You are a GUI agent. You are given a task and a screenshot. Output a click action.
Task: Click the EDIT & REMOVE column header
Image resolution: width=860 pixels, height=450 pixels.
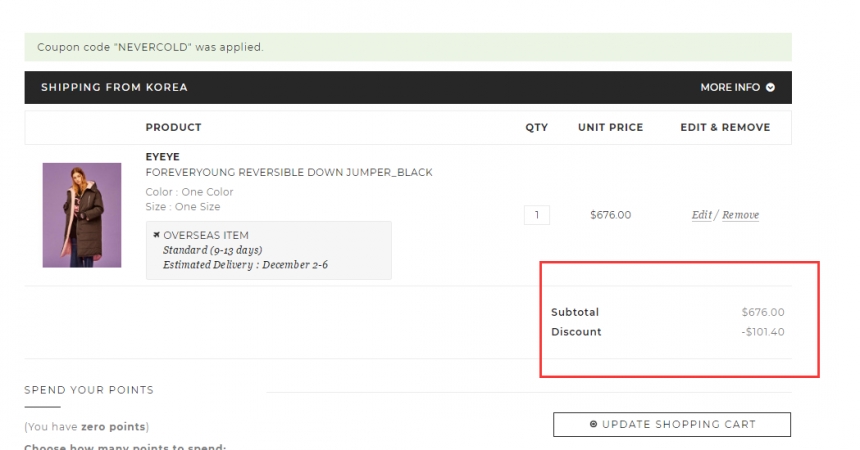click(725, 127)
